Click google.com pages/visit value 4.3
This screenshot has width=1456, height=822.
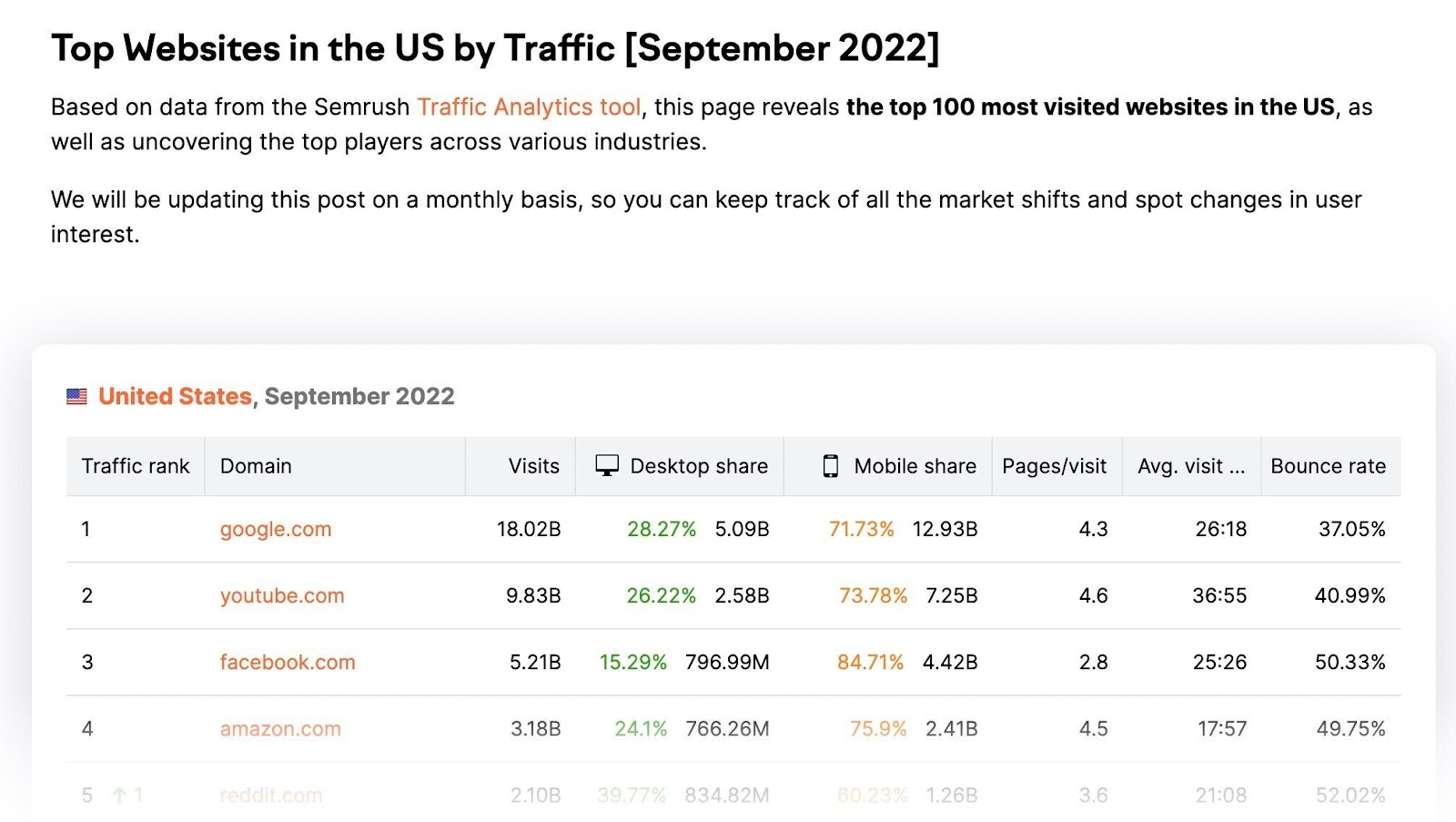click(1094, 529)
